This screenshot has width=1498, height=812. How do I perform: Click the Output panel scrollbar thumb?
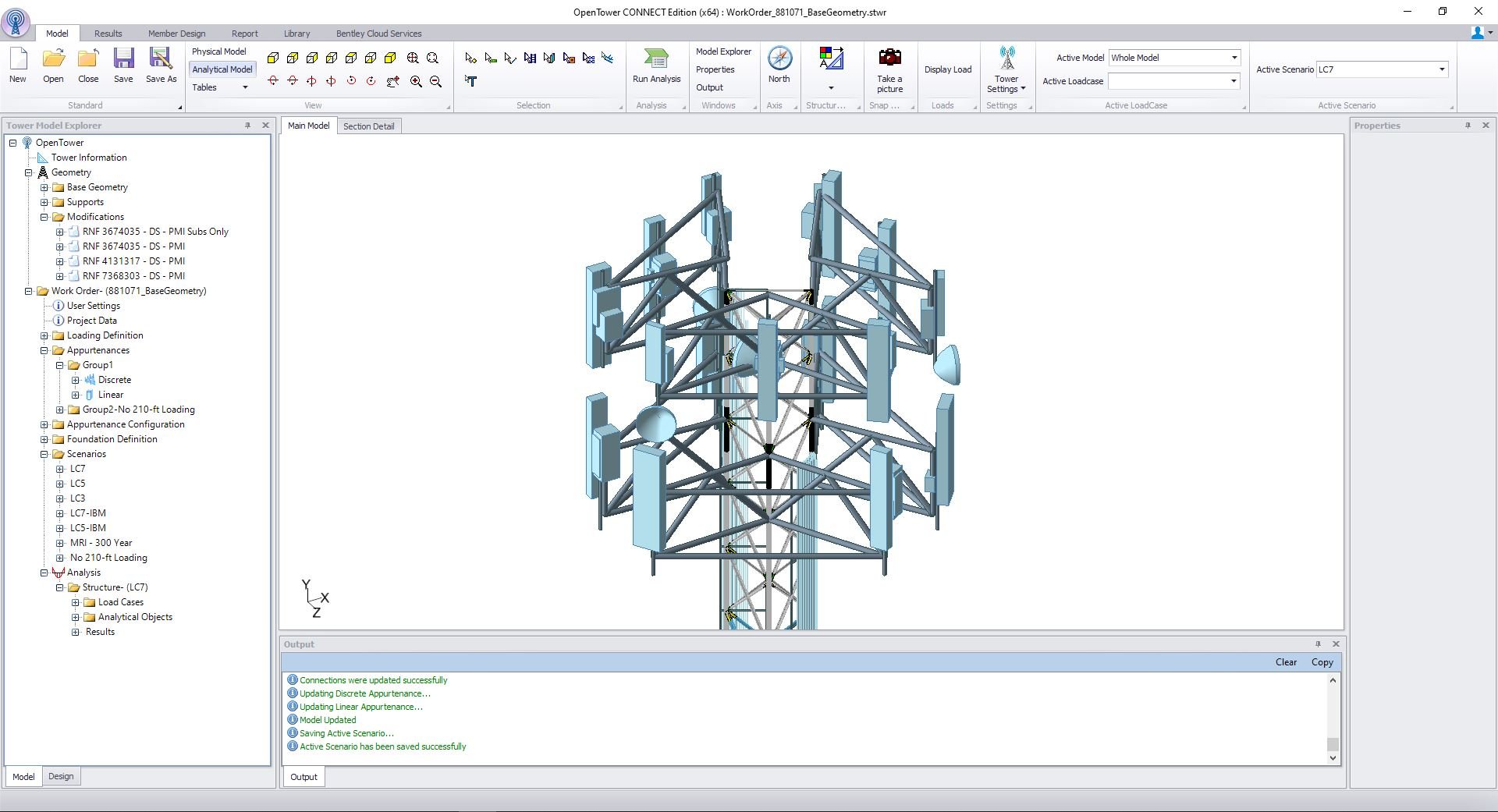click(1333, 744)
